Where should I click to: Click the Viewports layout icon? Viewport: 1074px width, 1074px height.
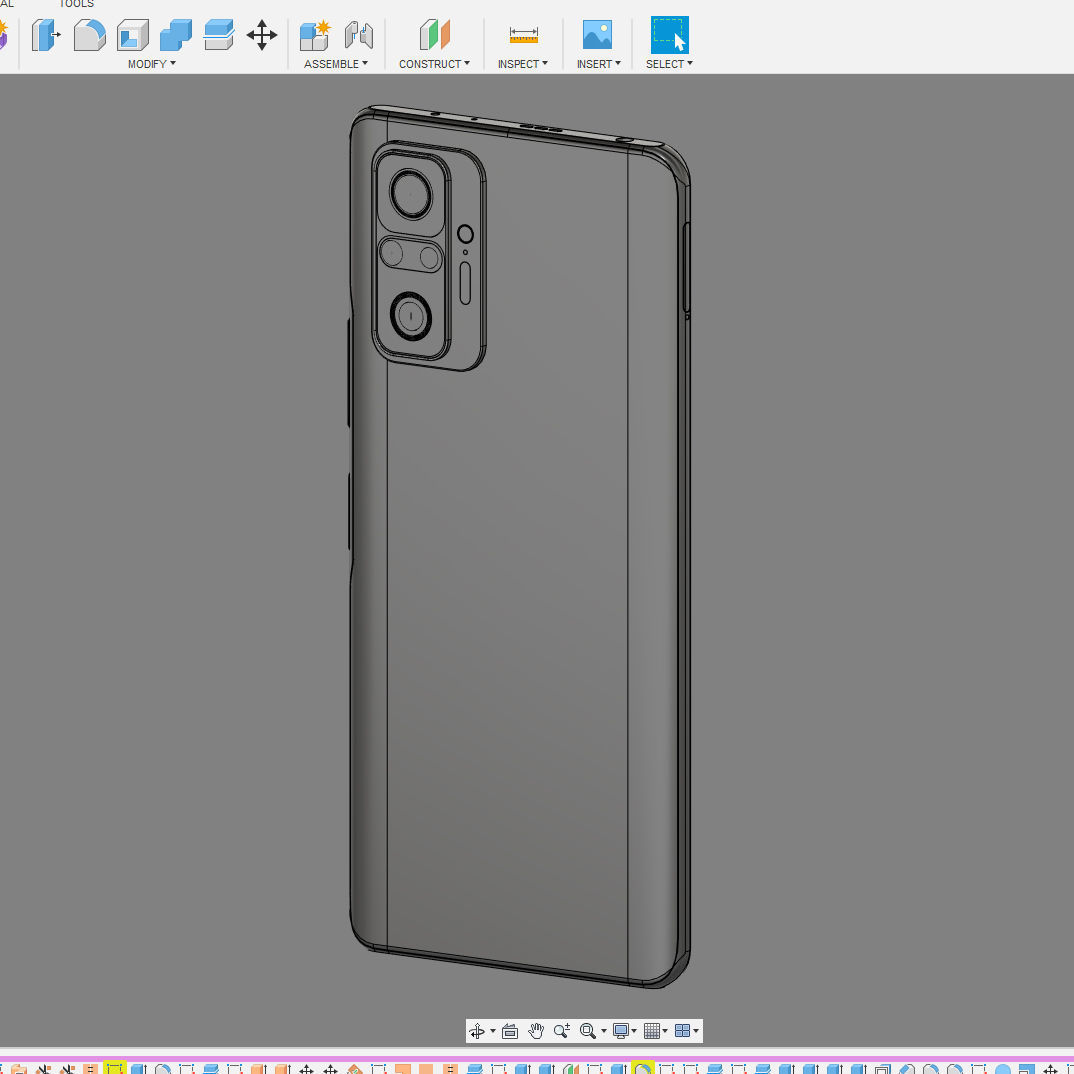coord(683,1031)
